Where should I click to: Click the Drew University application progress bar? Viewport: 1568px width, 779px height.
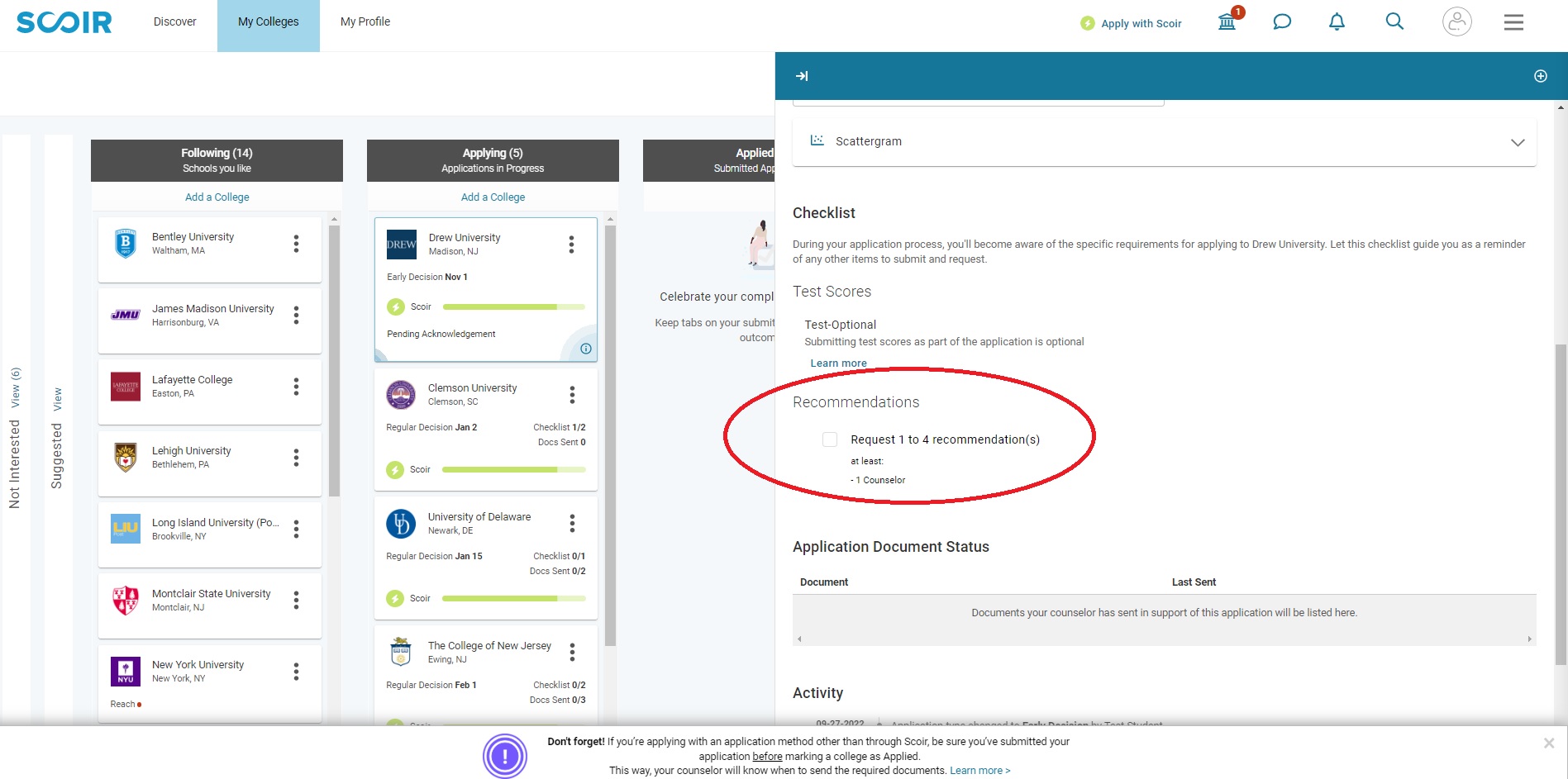(514, 307)
